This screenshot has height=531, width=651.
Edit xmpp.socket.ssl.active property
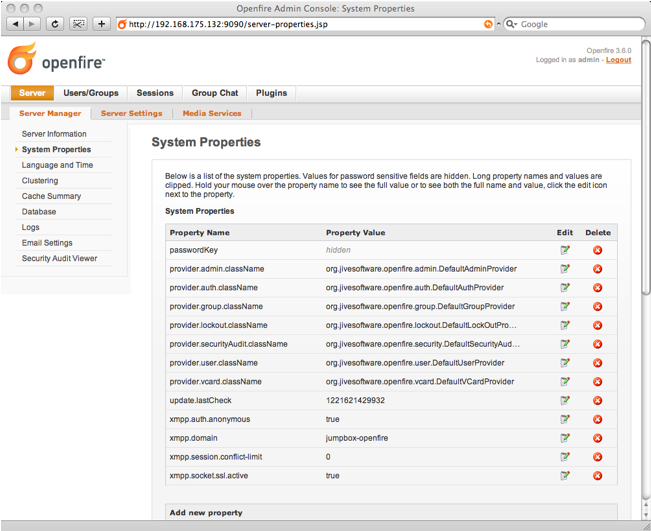point(565,475)
